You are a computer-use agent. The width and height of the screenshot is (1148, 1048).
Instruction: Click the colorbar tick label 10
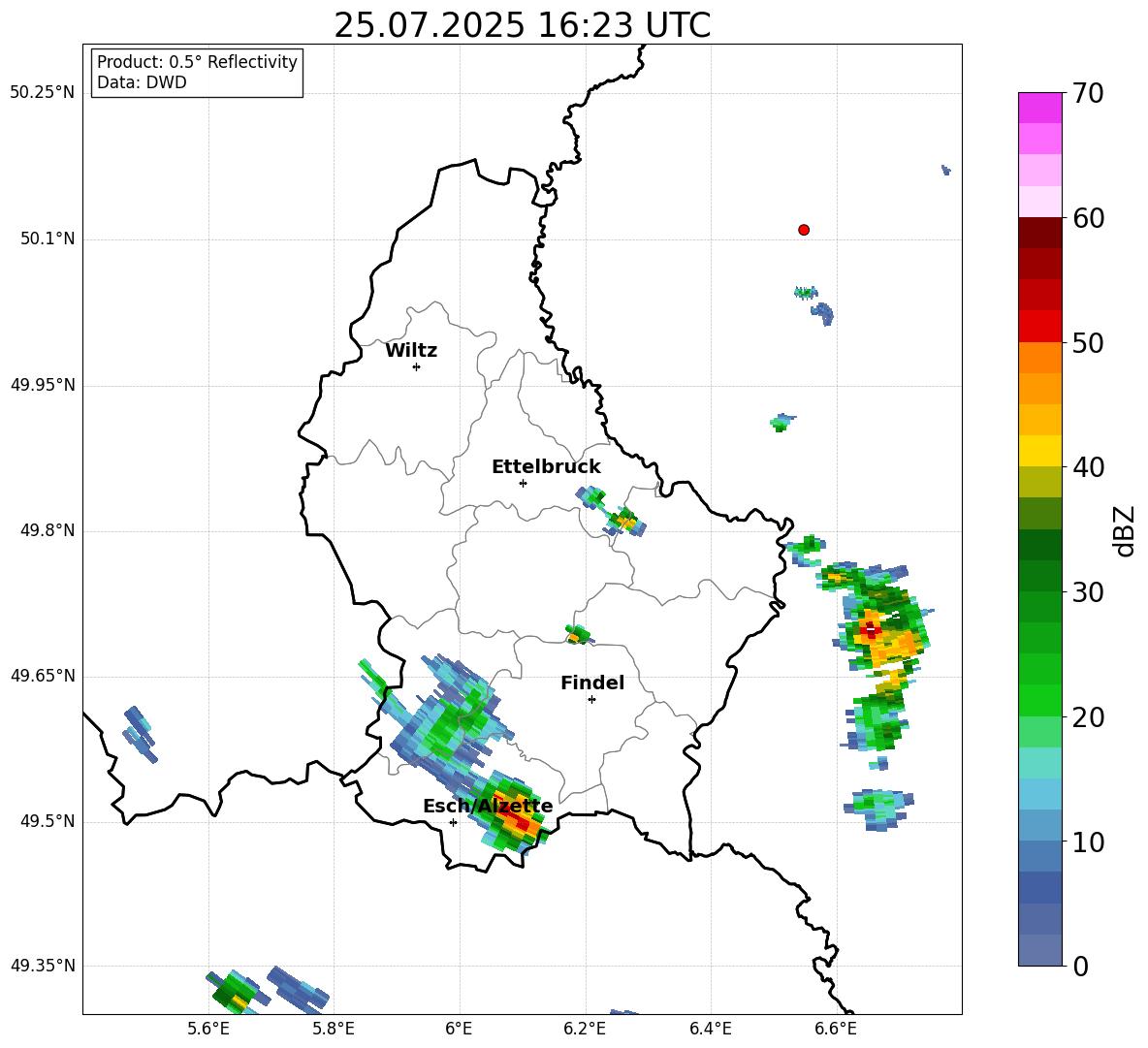click(x=1089, y=842)
